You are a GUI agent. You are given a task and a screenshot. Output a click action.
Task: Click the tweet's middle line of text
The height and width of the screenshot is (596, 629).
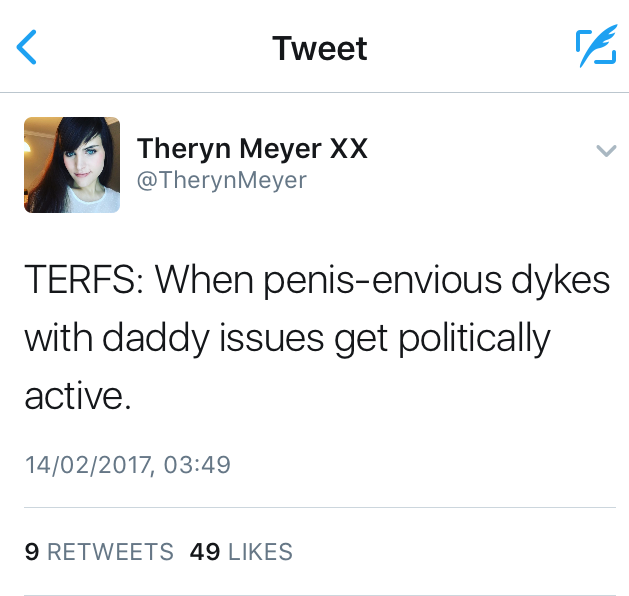[287, 339]
